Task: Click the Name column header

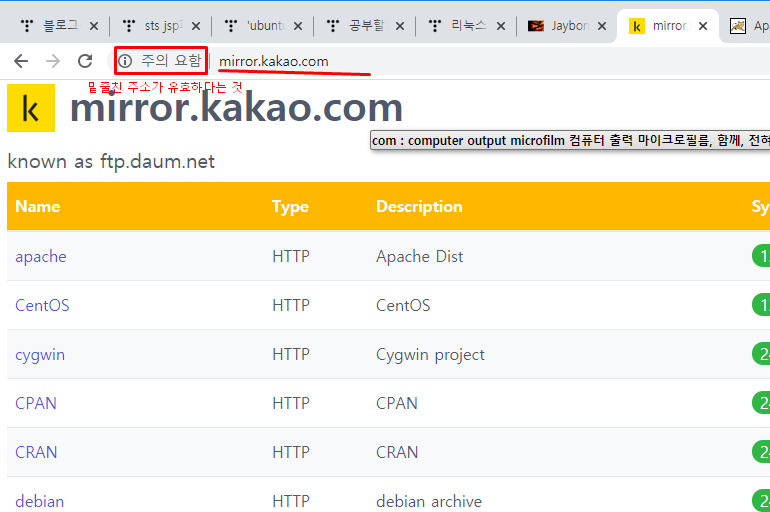Action: click(38, 206)
